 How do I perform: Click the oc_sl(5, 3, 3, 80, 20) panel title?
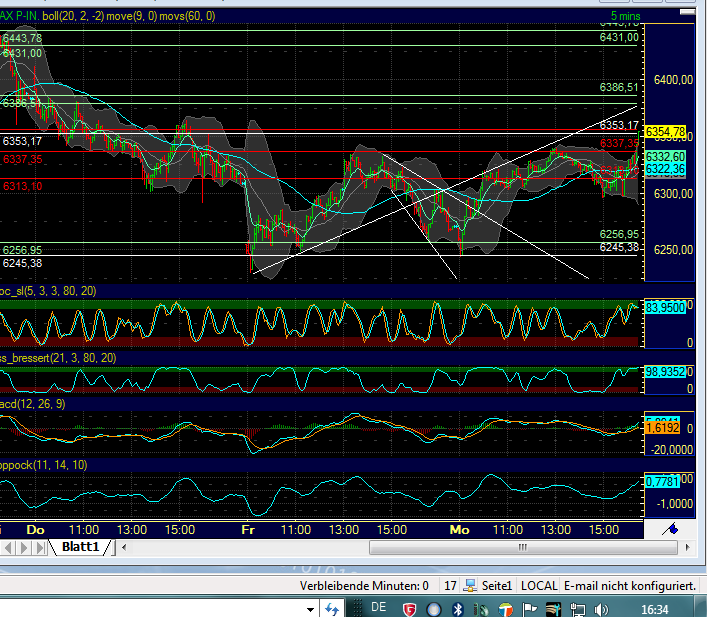pyautogui.click(x=48, y=291)
